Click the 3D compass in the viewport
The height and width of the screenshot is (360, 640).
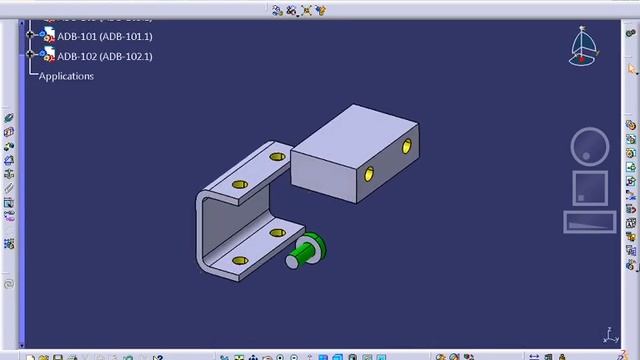(584, 46)
